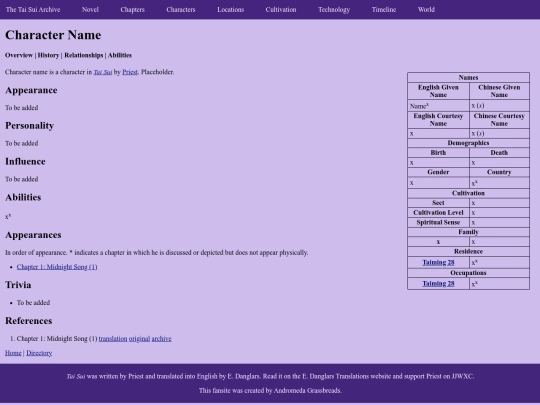Click the Character Name page heading
This screenshot has width=540, height=405.
[53, 35]
